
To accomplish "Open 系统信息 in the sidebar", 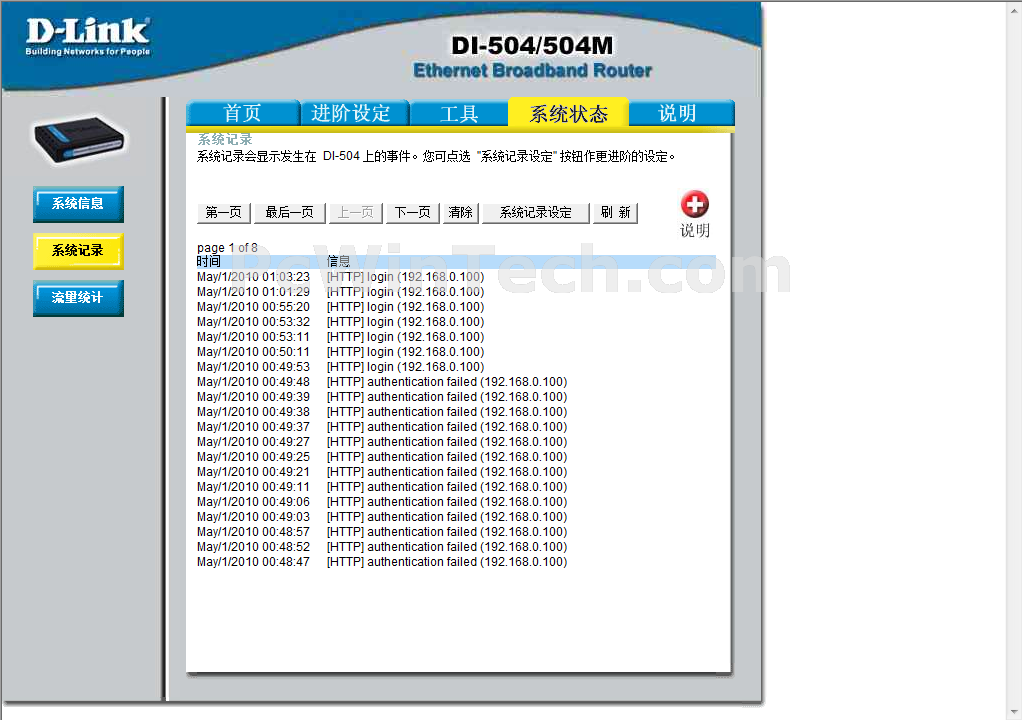I will (78, 204).
